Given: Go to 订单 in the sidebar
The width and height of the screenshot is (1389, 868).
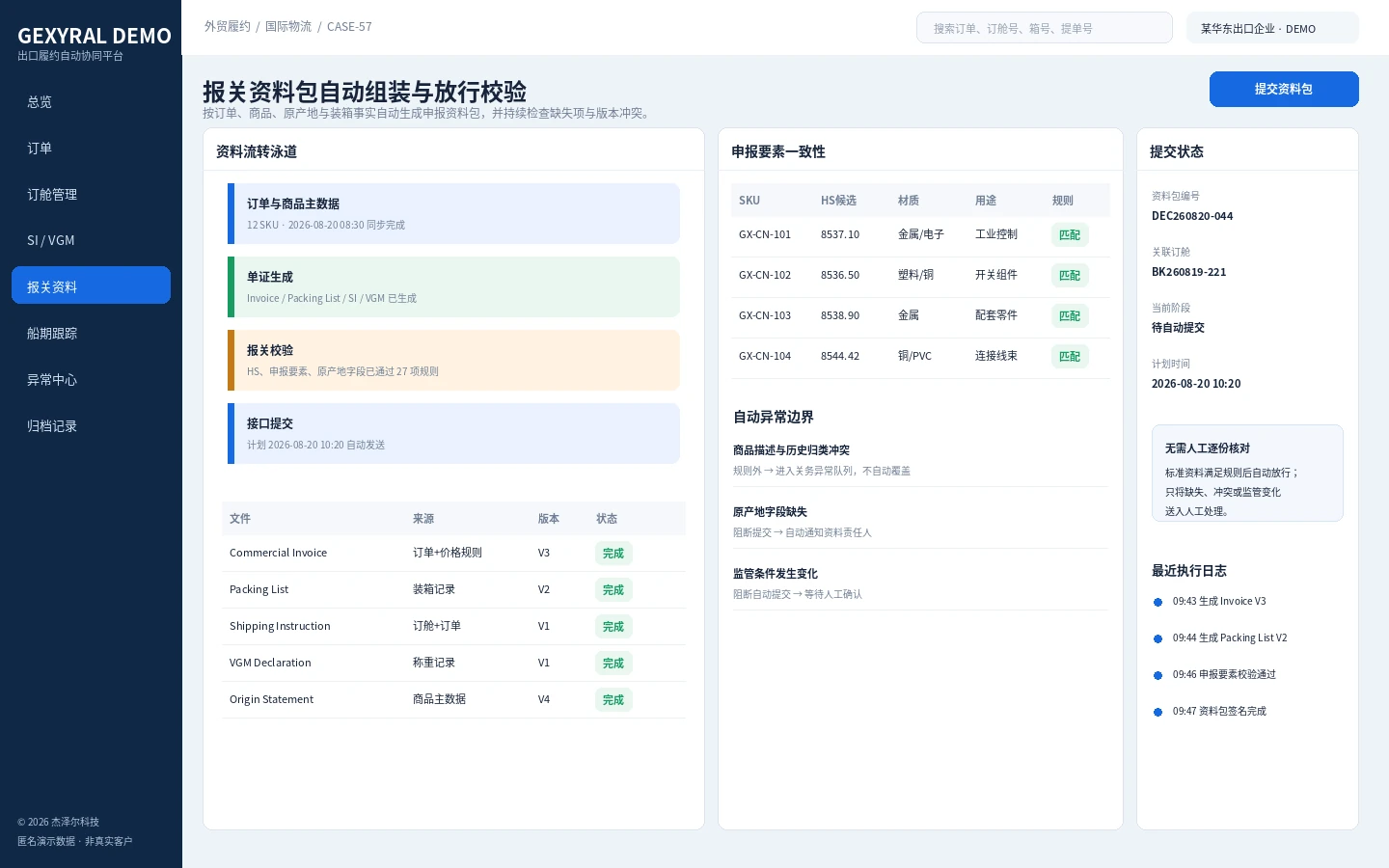Looking at the screenshot, I should 91,148.
